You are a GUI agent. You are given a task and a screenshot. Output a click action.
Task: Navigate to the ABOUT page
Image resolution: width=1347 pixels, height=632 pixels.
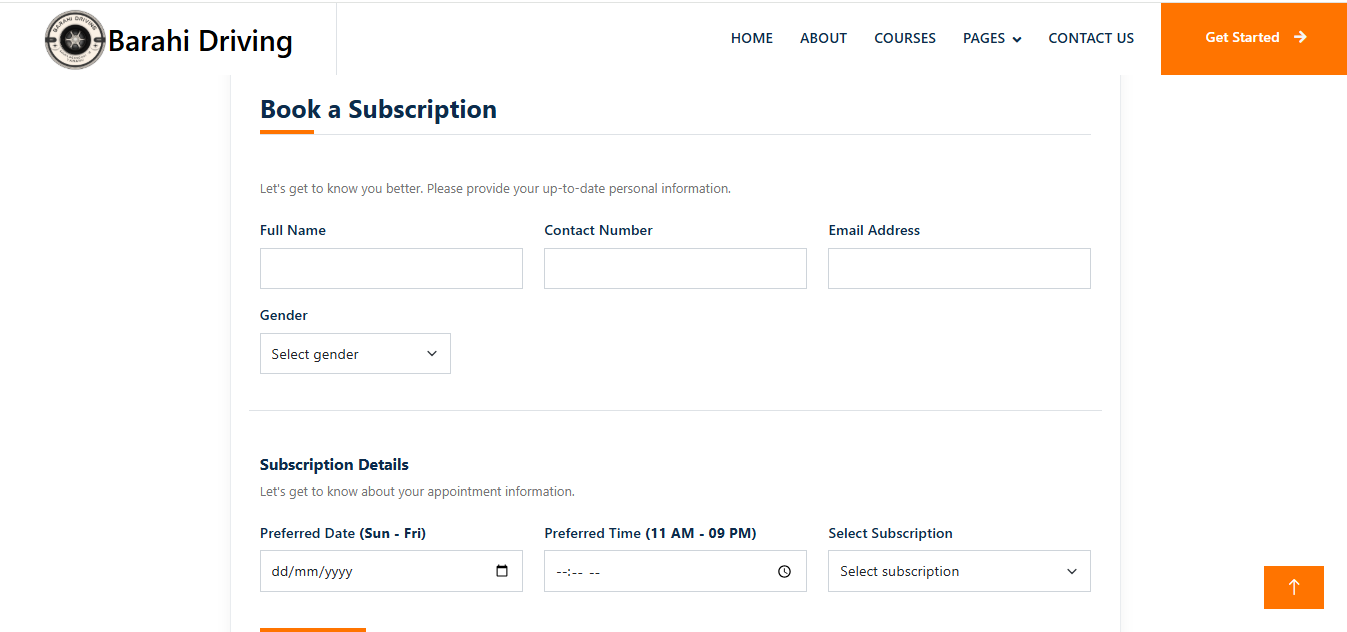pos(823,38)
